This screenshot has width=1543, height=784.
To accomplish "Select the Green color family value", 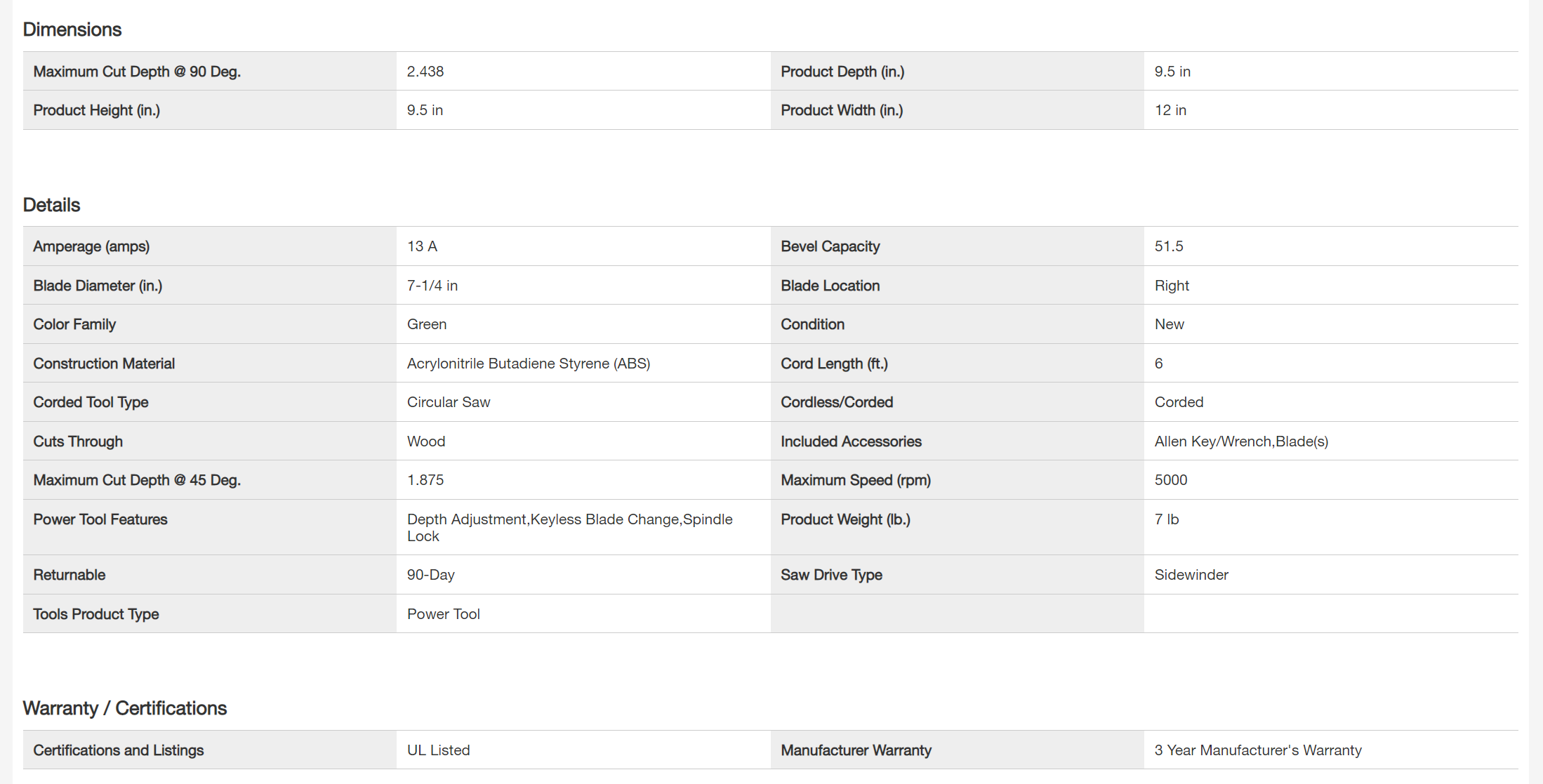I will 427,324.
